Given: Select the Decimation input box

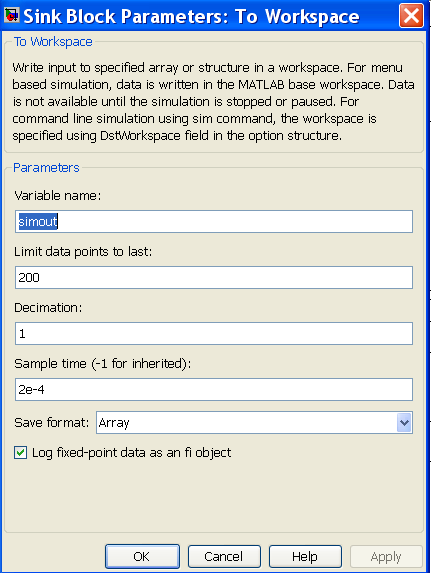Looking at the screenshot, I should click(x=214, y=333).
